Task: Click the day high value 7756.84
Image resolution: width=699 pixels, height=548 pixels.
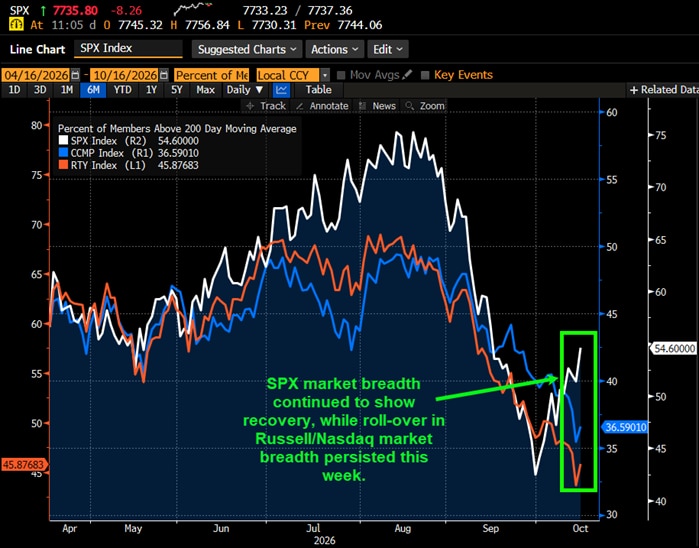Action: (x=207, y=25)
